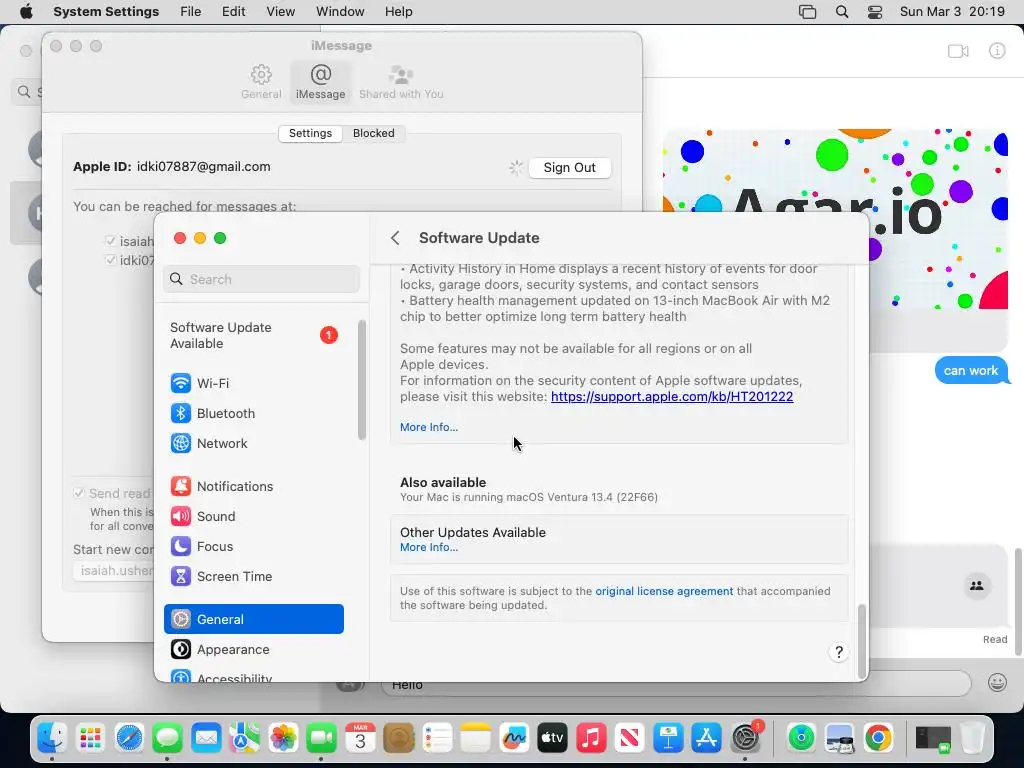This screenshot has width=1024, height=768.
Task: Switch to Blocked tab in iMessage window
Action: (374, 133)
